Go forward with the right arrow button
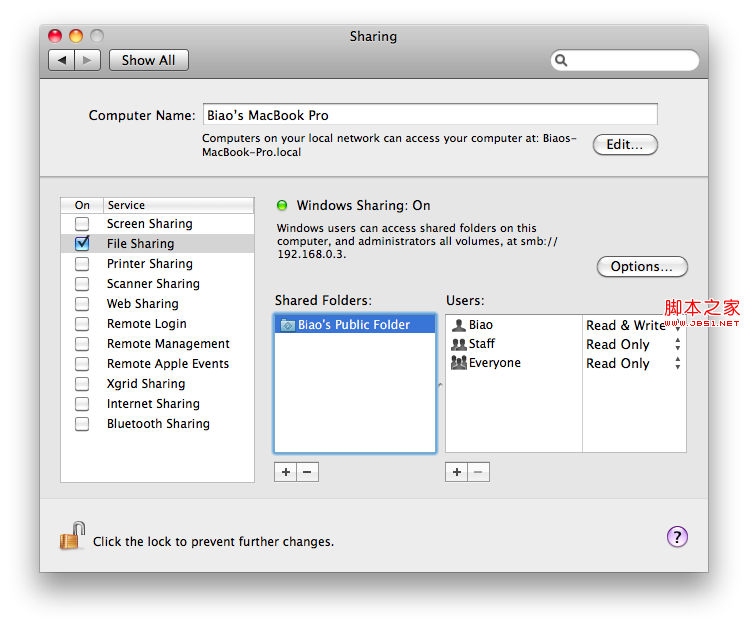 (87, 60)
